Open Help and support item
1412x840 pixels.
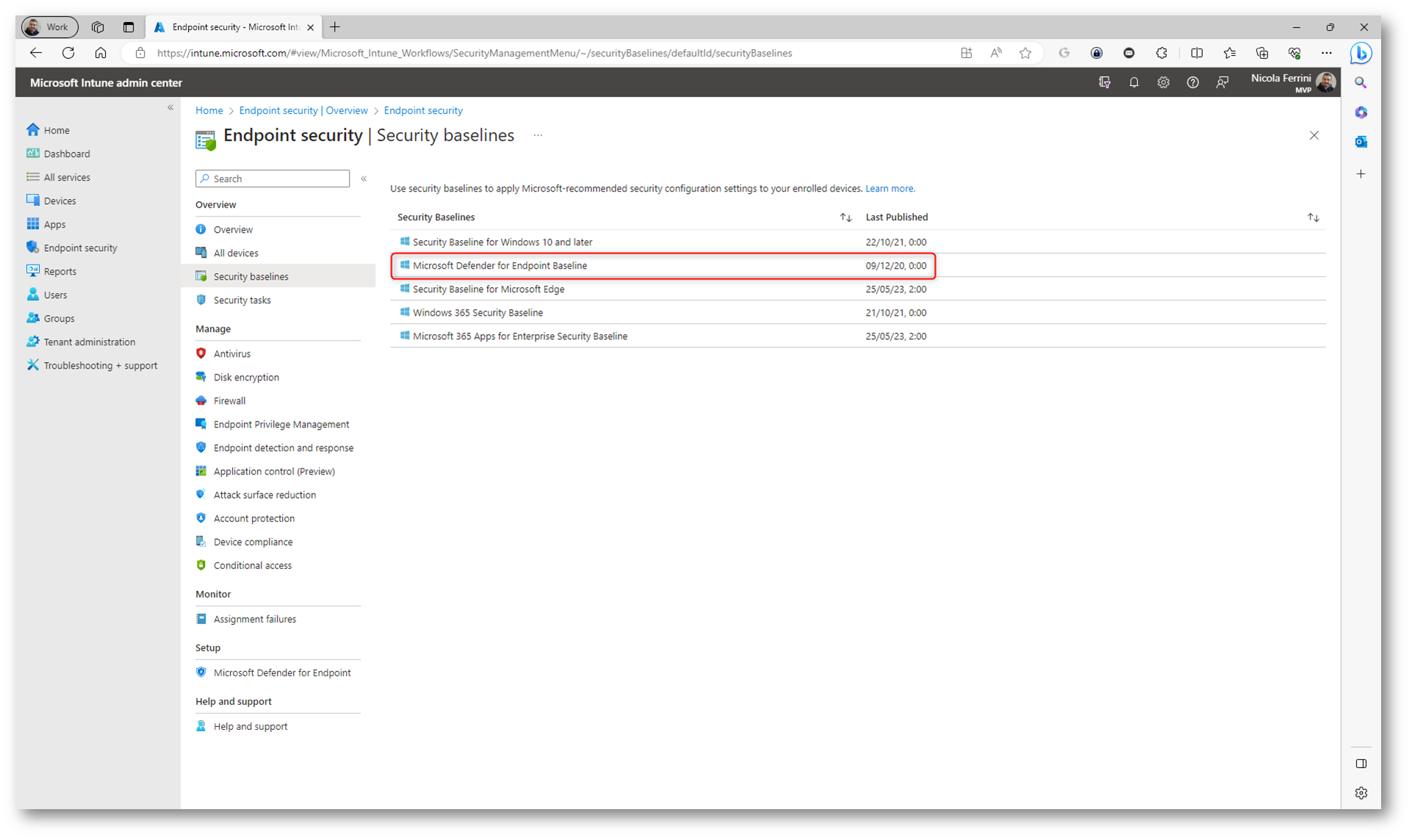pyautogui.click(x=251, y=725)
